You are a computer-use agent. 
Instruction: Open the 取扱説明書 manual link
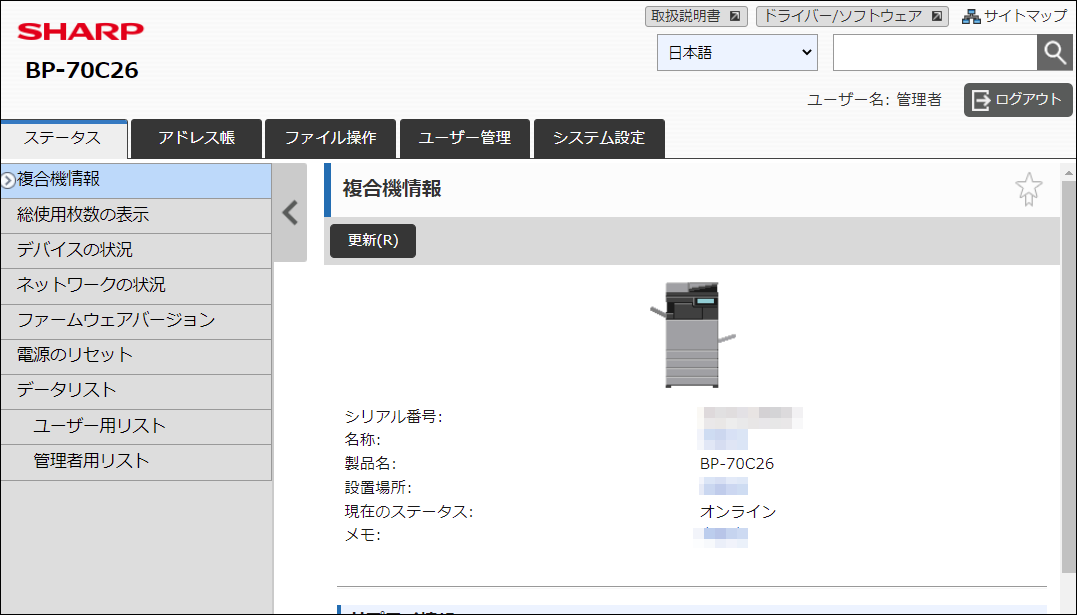point(696,16)
